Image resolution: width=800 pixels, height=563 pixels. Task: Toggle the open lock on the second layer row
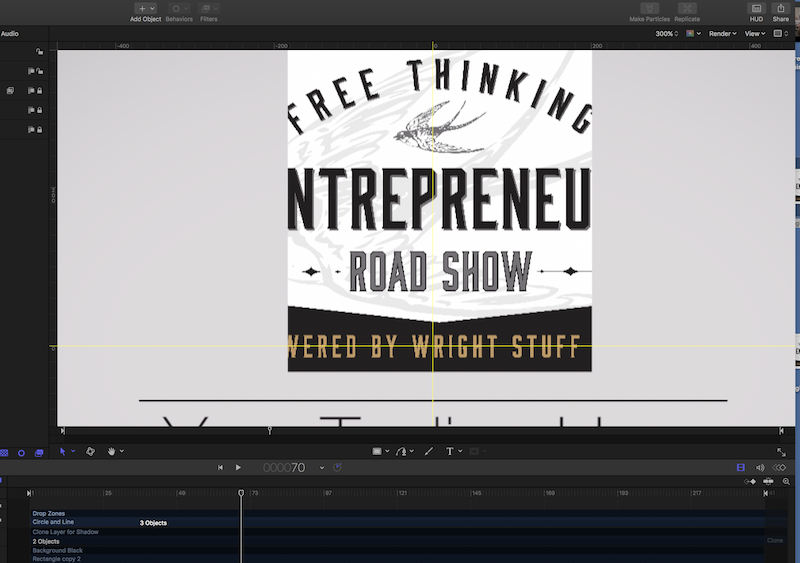(39, 71)
